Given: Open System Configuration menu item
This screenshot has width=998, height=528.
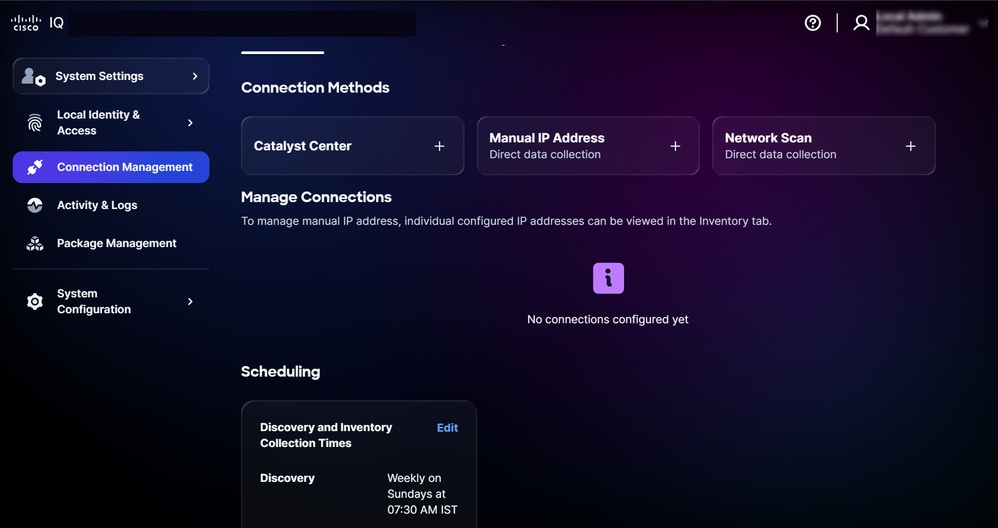Looking at the screenshot, I should tap(111, 302).
